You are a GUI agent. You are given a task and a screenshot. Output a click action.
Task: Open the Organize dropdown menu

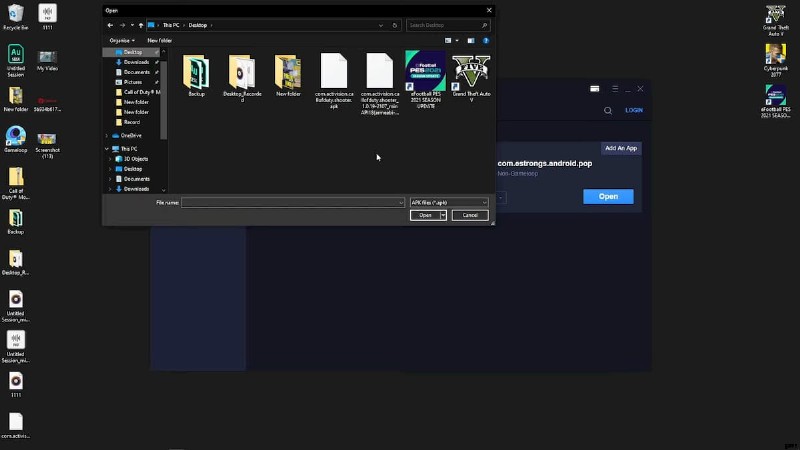click(121, 40)
